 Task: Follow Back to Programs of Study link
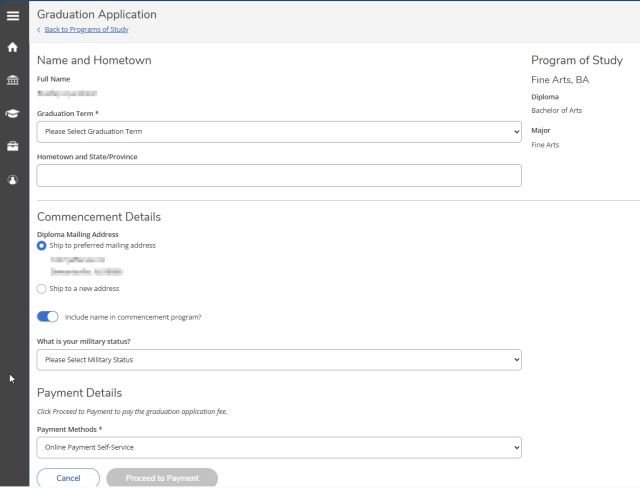point(87,29)
